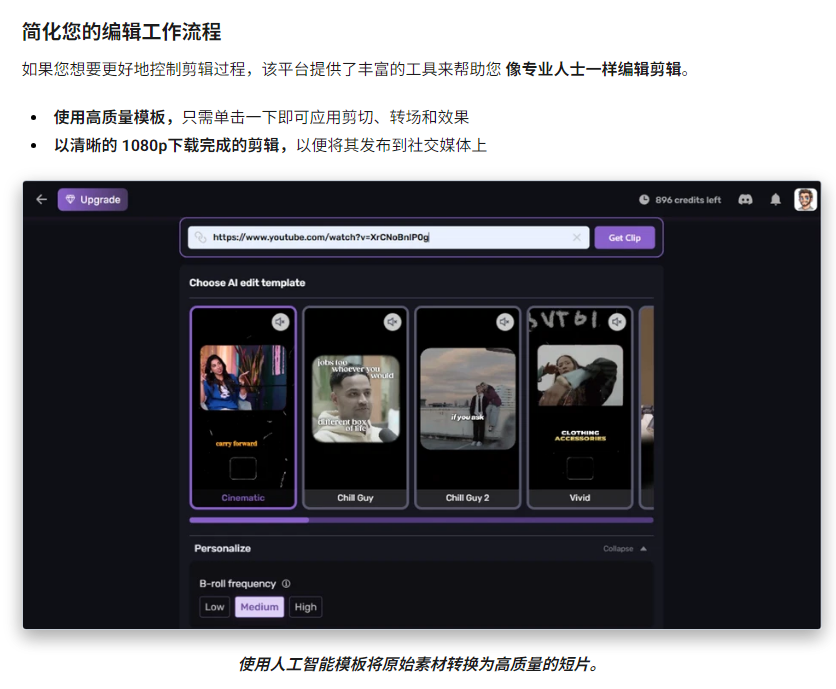Open the Discord icon in the header
Screen dimensions: 836x689
coord(745,200)
